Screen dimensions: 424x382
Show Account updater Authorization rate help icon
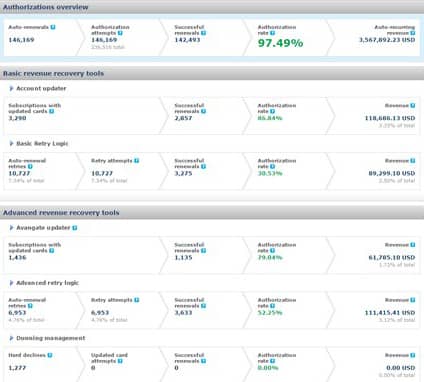272,111
